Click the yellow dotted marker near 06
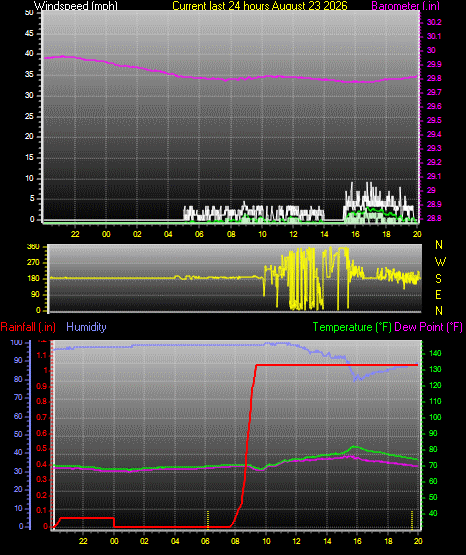Screen dimensions: 466x555 [208, 520]
